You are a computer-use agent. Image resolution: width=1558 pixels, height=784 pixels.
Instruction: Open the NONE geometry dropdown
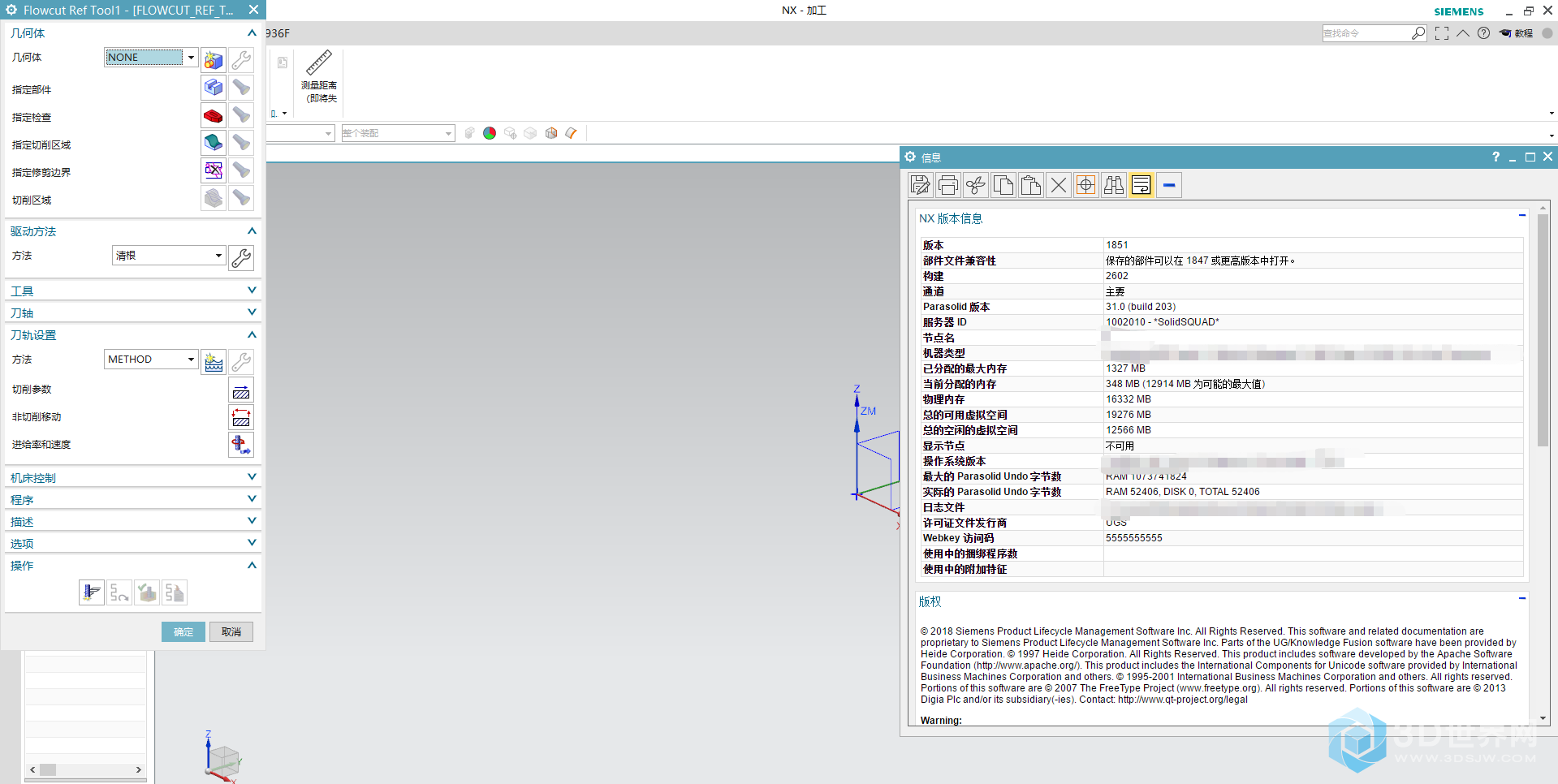pyautogui.click(x=191, y=58)
